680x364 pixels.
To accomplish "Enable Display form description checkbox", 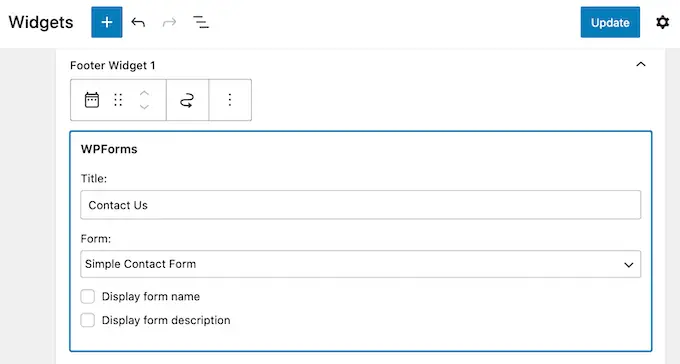I will coord(88,320).
